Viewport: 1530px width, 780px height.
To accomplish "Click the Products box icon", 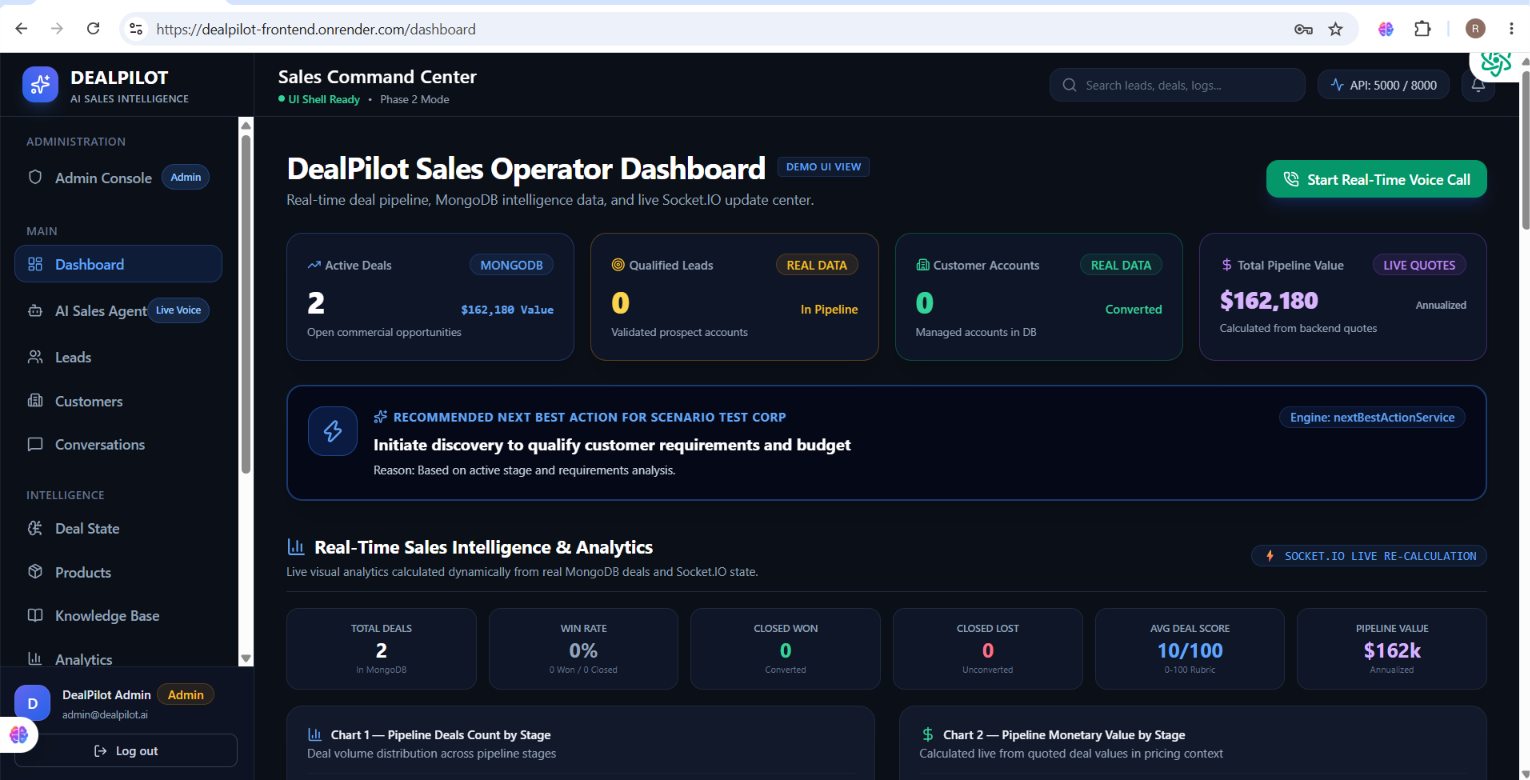I will coord(35,572).
